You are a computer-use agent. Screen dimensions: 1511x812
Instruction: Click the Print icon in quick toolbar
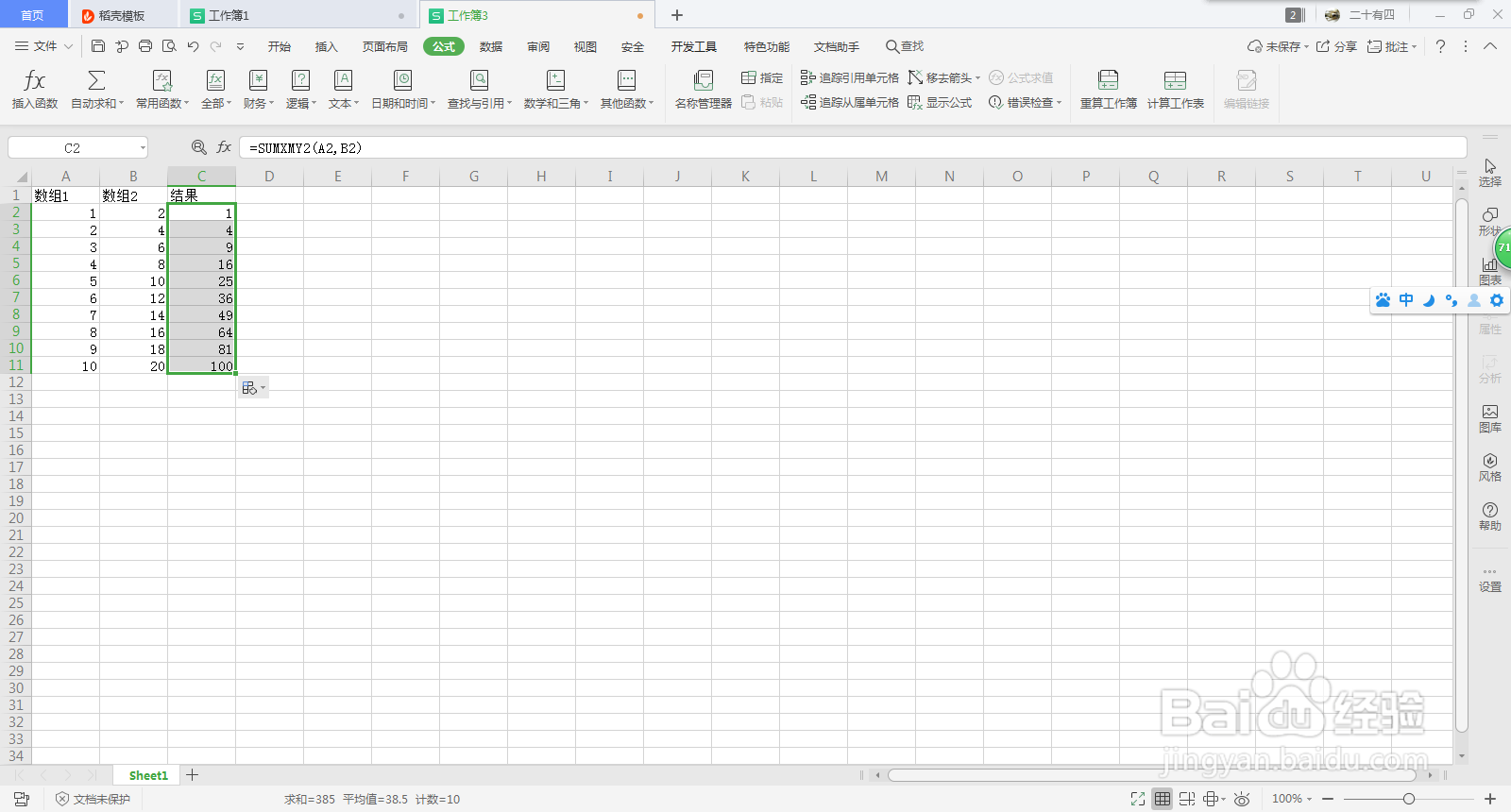145,46
